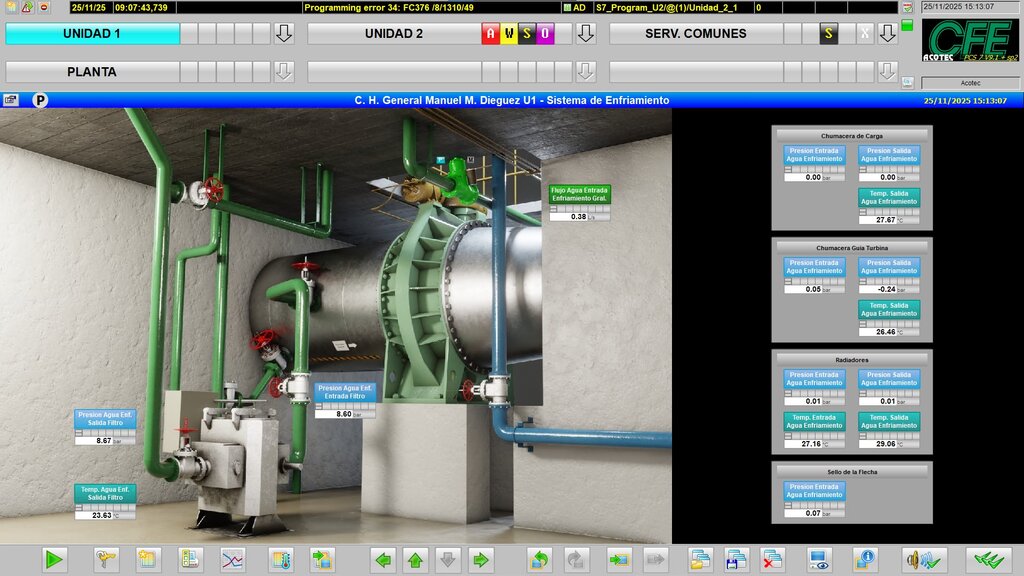Expand the down arrow beside SERV. COMUNES
The image size is (1024, 576).
pyautogui.click(x=888, y=33)
